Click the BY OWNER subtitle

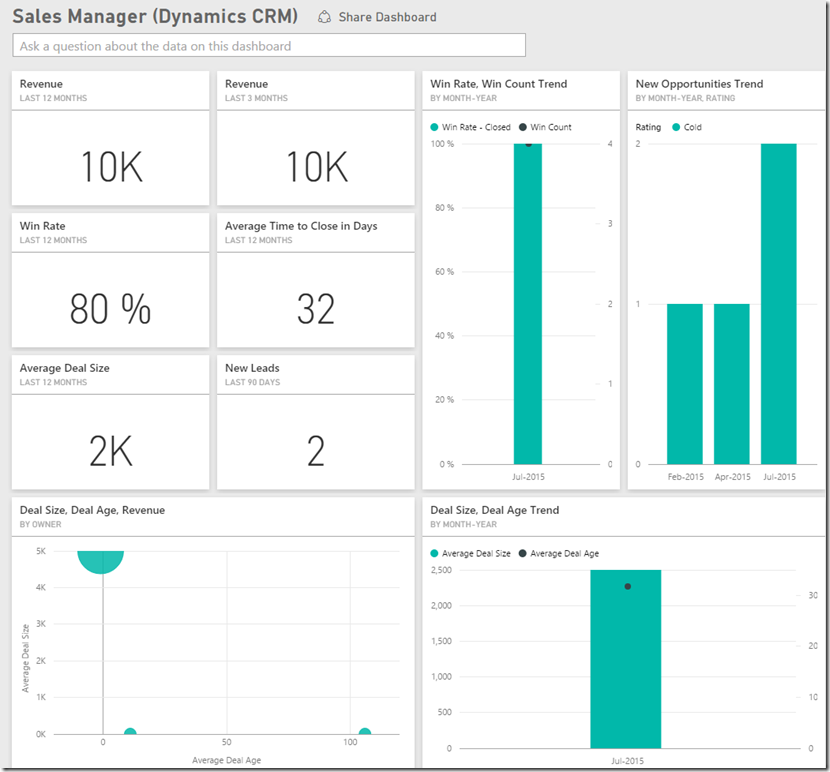(40, 524)
